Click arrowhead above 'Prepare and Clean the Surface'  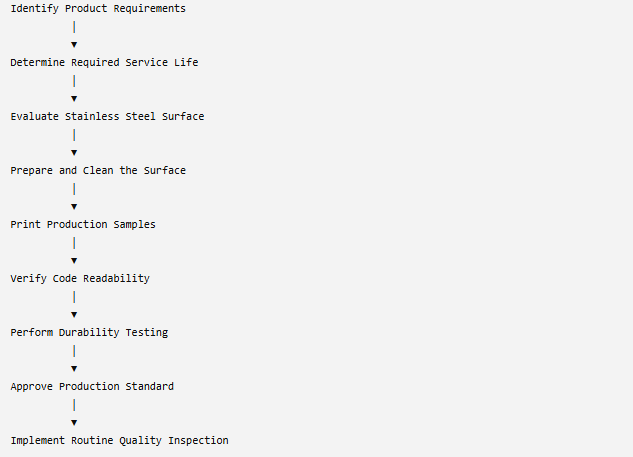pyautogui.click(x=74, y=153)
